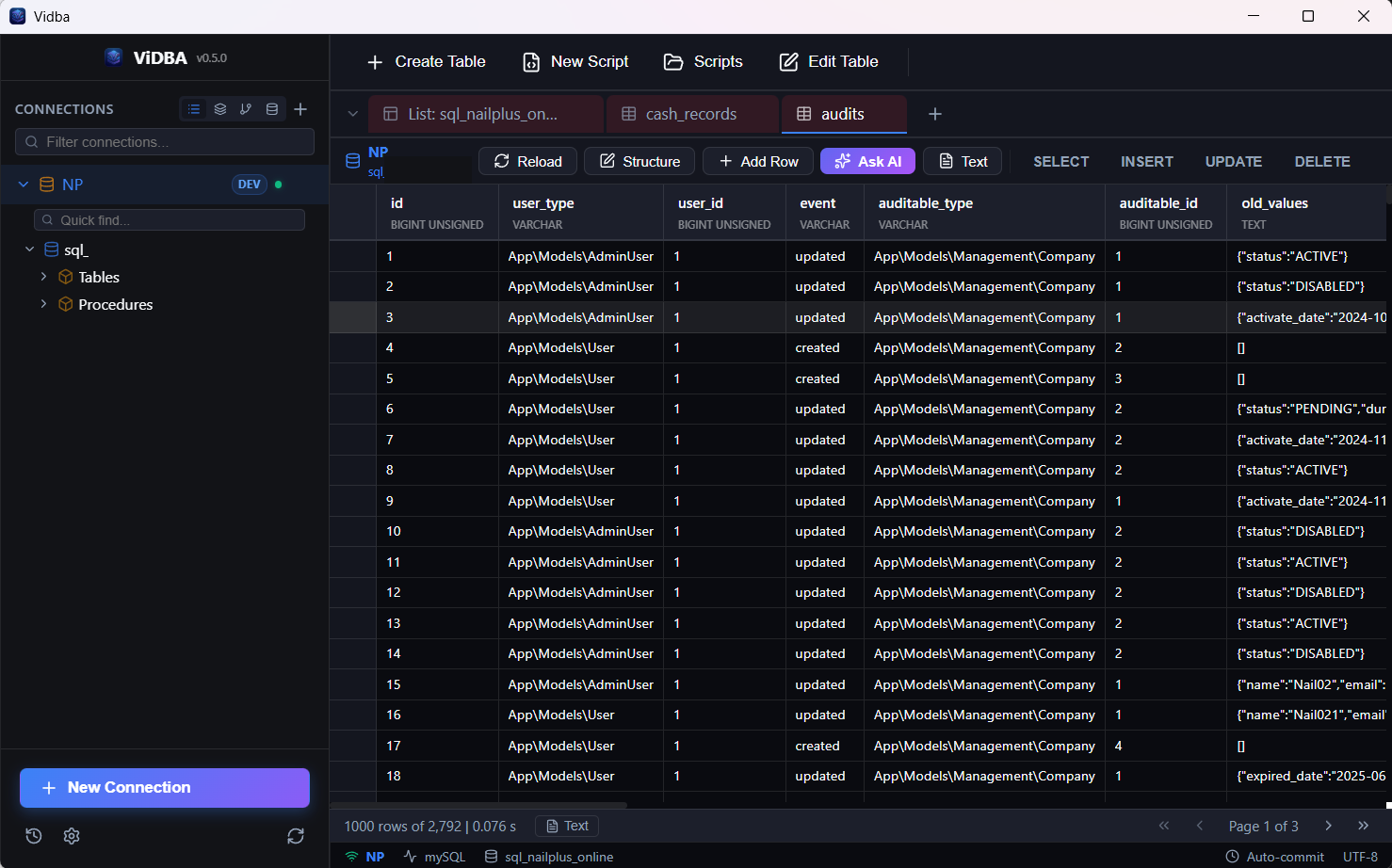This screenshot has width=1392, height=868.
Task: Click the old_values column header
Action: click(x=1306, y=212)
